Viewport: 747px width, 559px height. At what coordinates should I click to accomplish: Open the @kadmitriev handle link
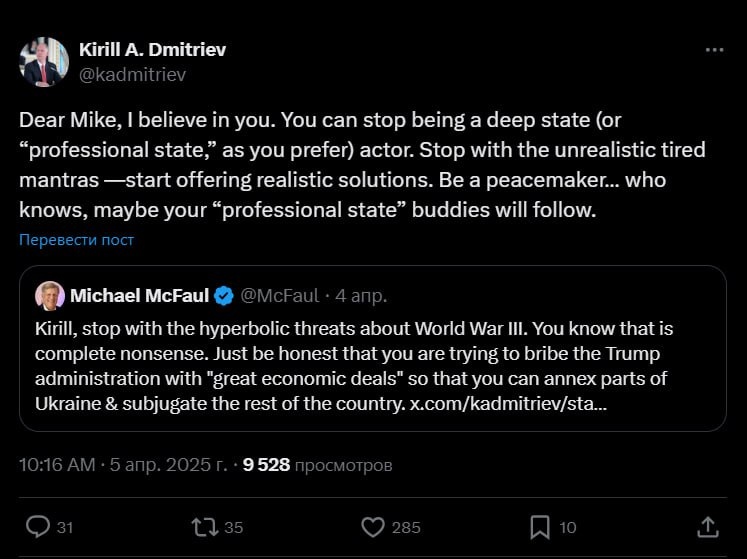pyautogui.click(x=132, y=74)
